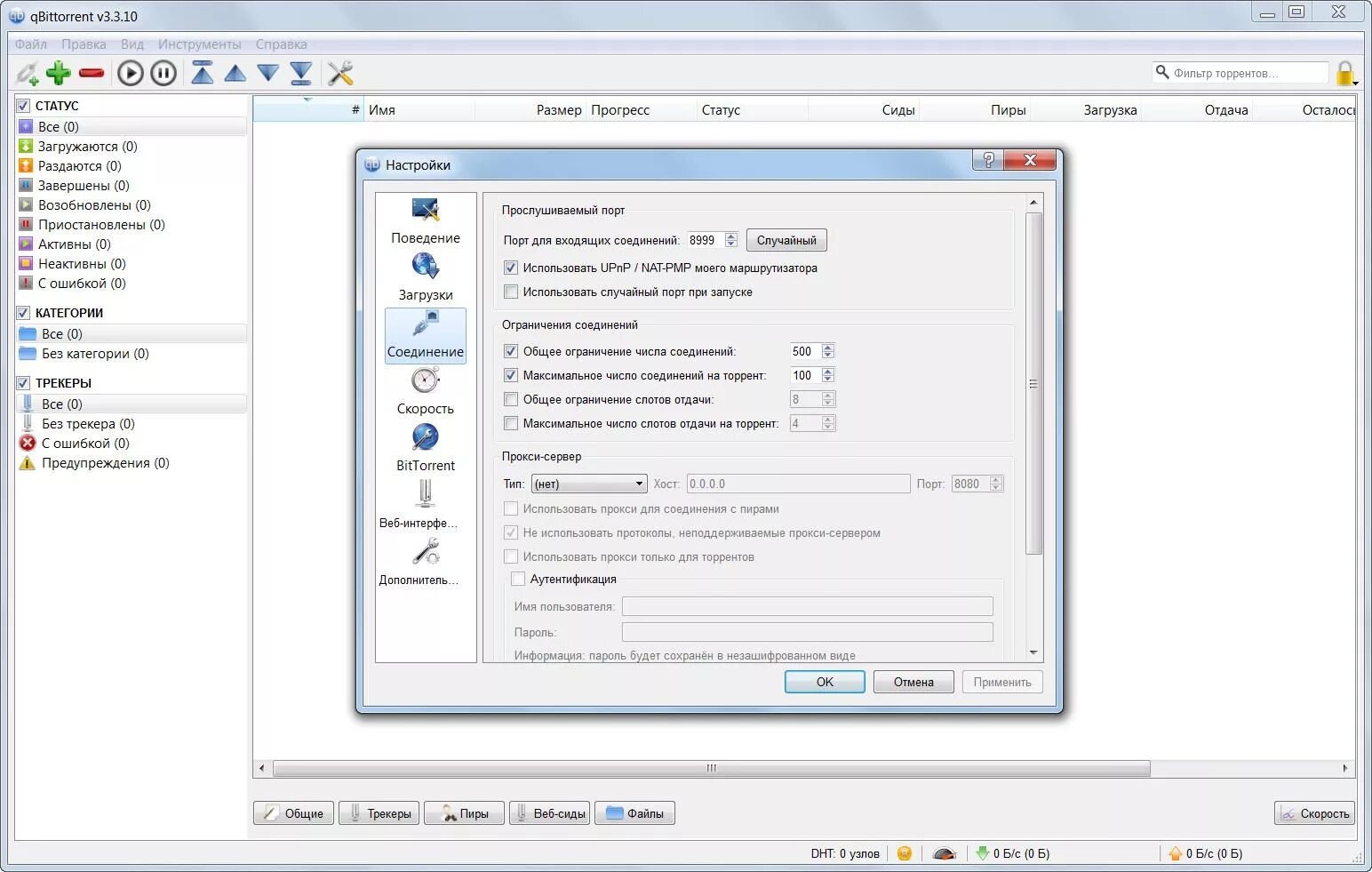Toggle Максимальное число соединений на торрент checkbox

click(511, 375)
